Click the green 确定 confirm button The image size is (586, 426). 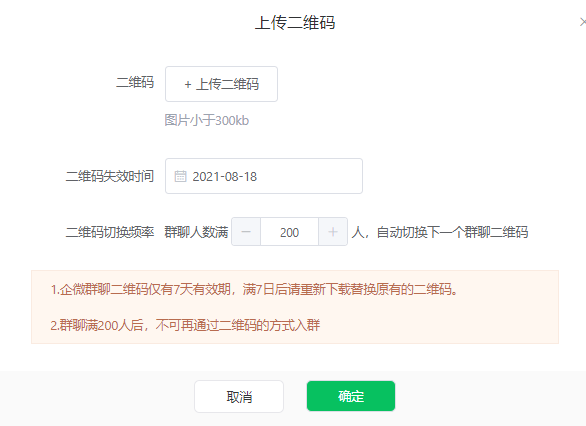tap(351, 396)
